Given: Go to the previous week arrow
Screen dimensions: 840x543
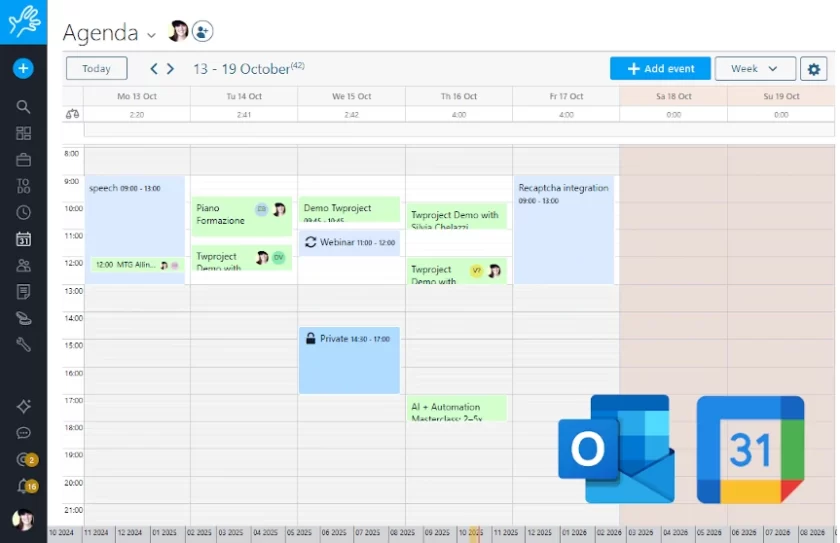Looking at the screenshot, I should pos(153,69).
